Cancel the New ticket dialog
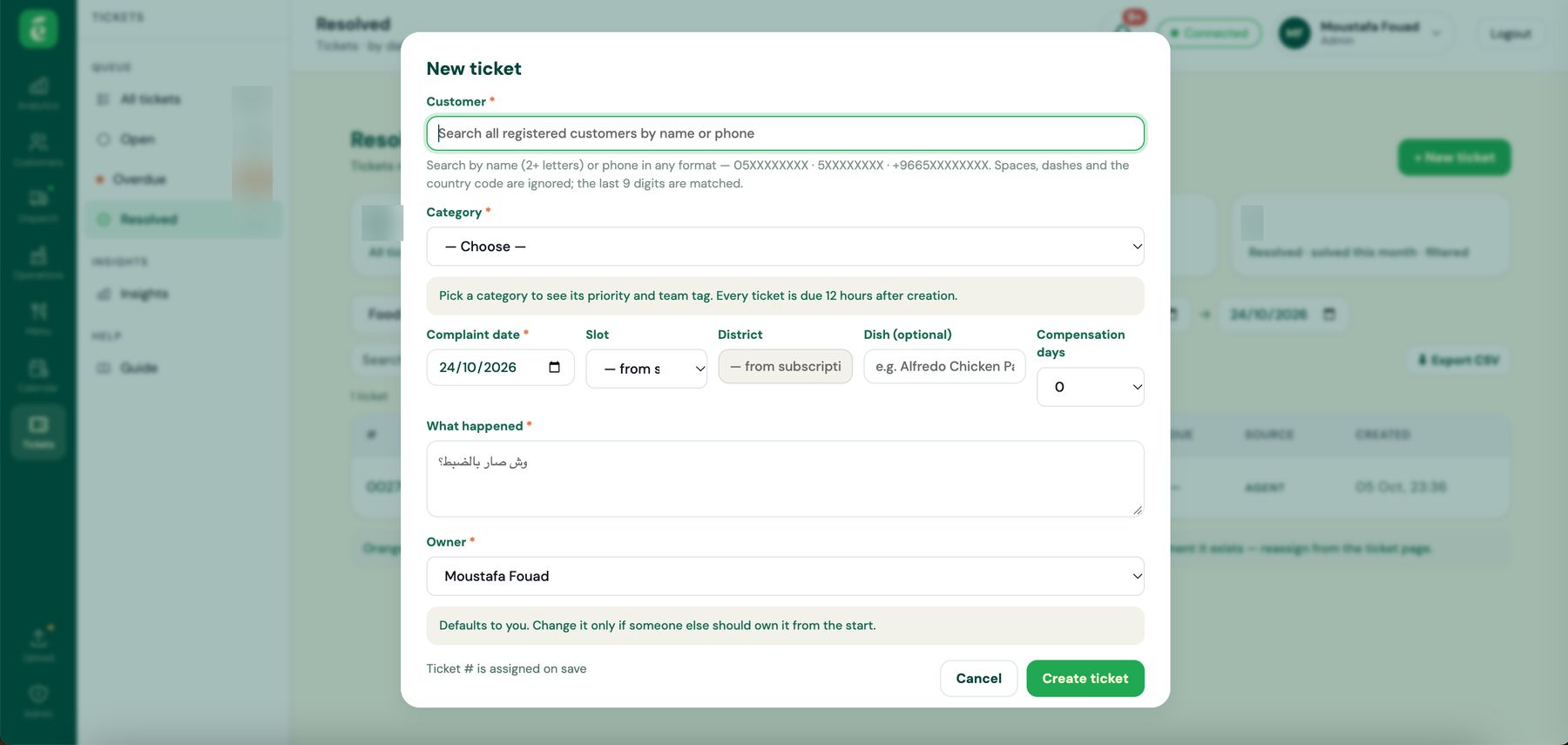This screenshot has height=745, width=1568. click(x=978, y=678)
